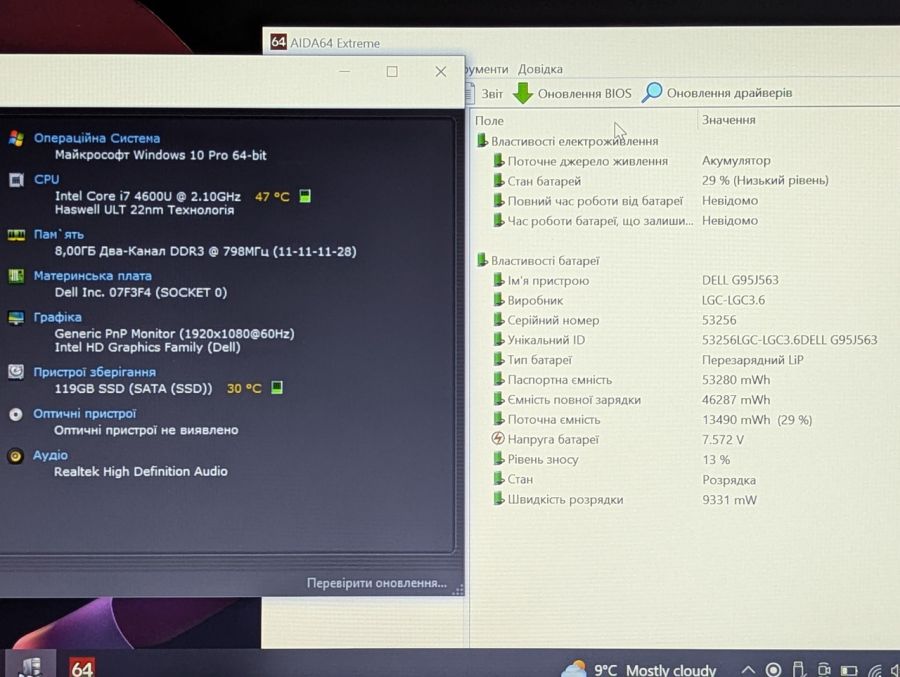Click the icon beside Виробник row
This screenshot has height=677, width=900.
coord(499,300)
